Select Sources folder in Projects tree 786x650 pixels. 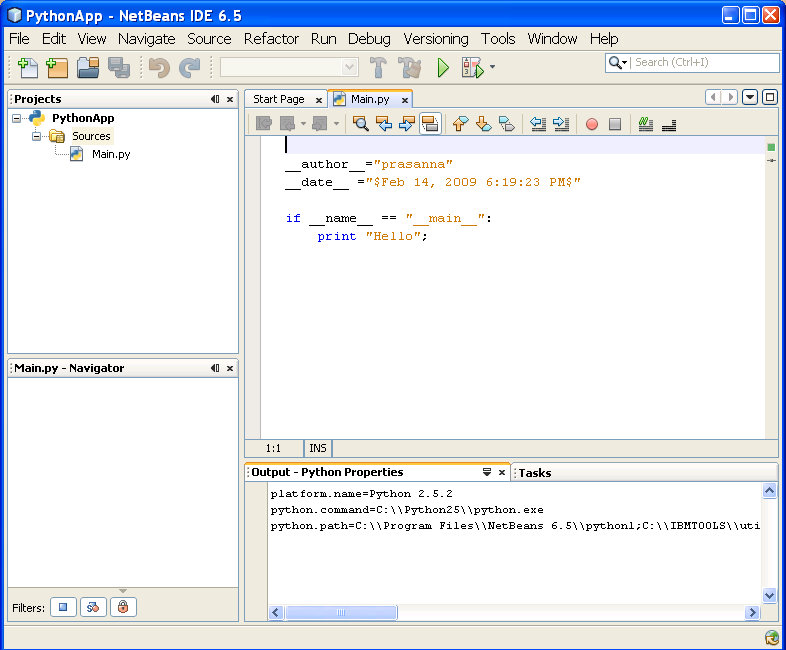click(x=91, y=136)
